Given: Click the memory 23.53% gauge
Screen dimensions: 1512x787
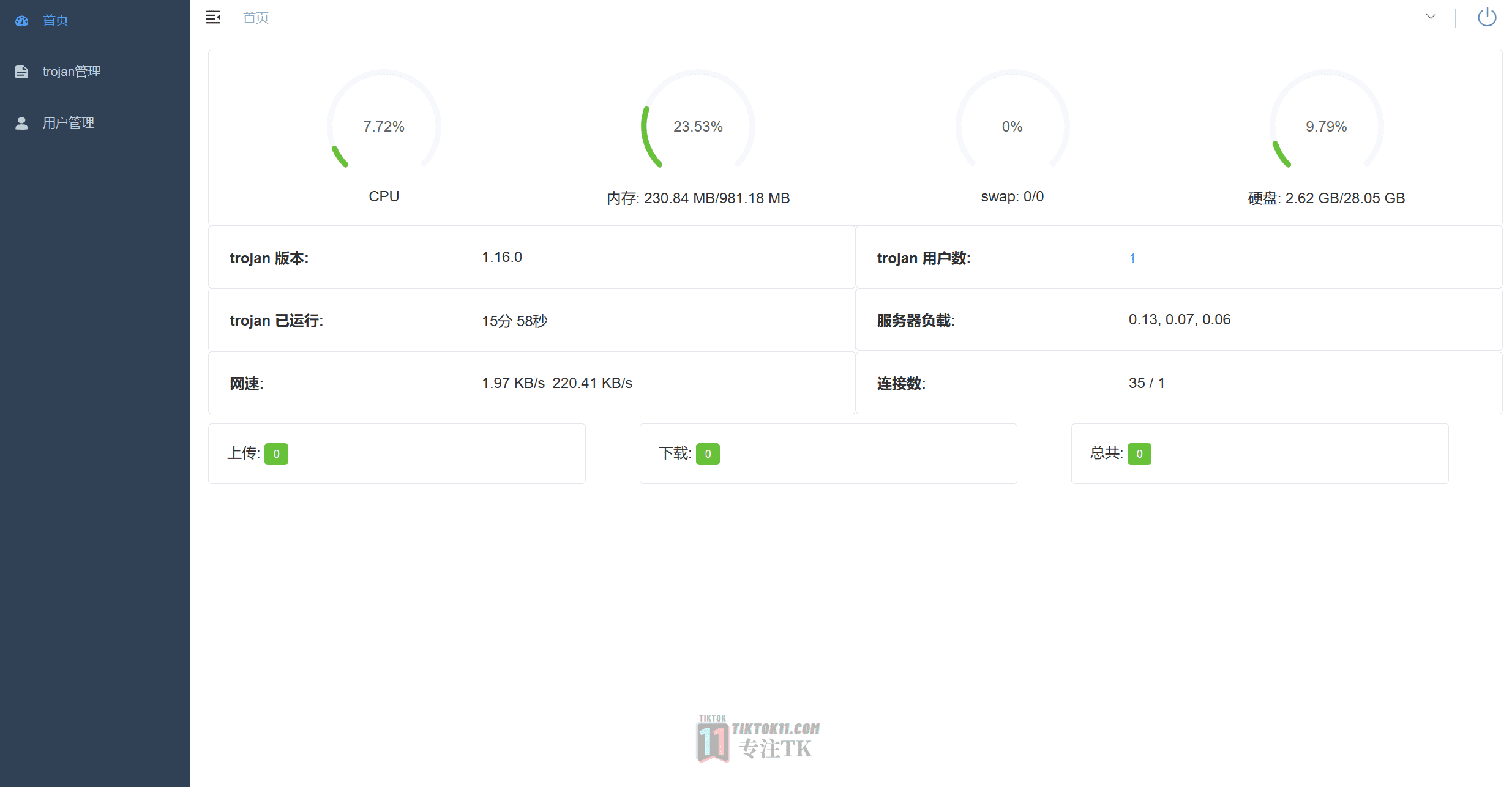Looking at the screenshot, I should 698,119.
